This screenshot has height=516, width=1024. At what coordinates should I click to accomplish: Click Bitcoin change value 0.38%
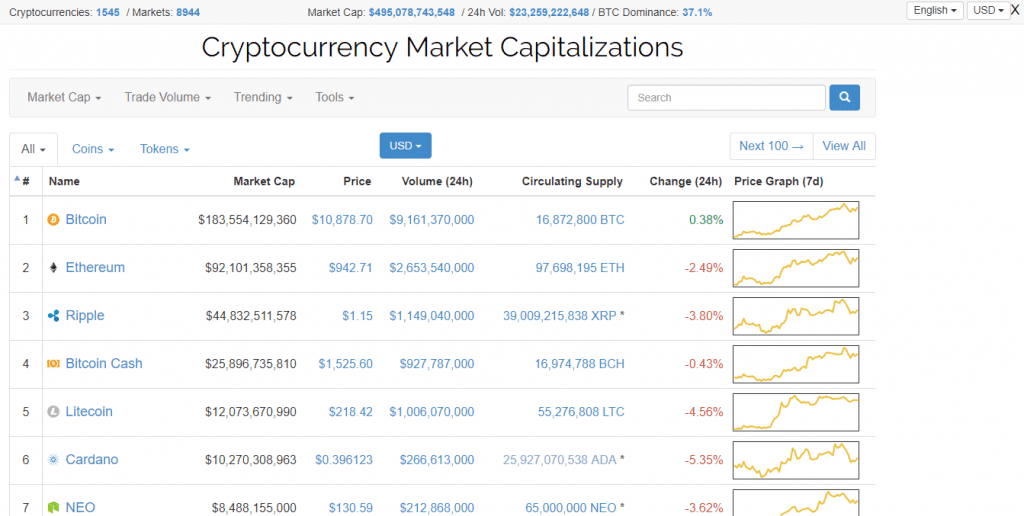click(706, 220)
